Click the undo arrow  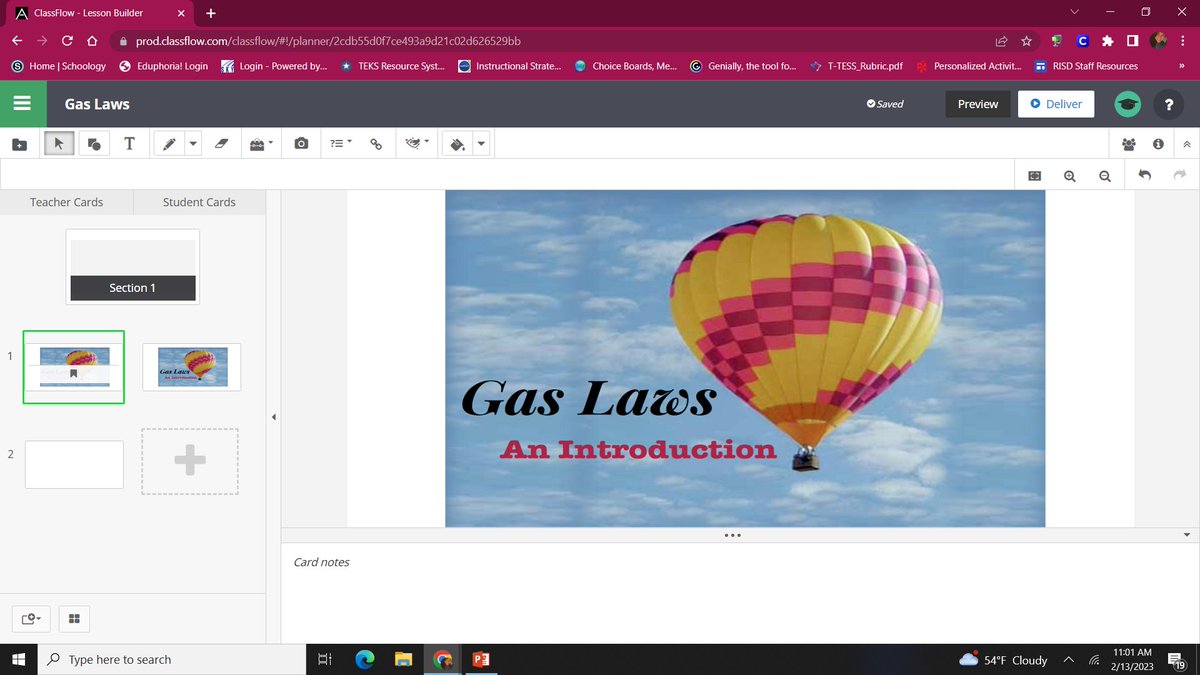1145,175
